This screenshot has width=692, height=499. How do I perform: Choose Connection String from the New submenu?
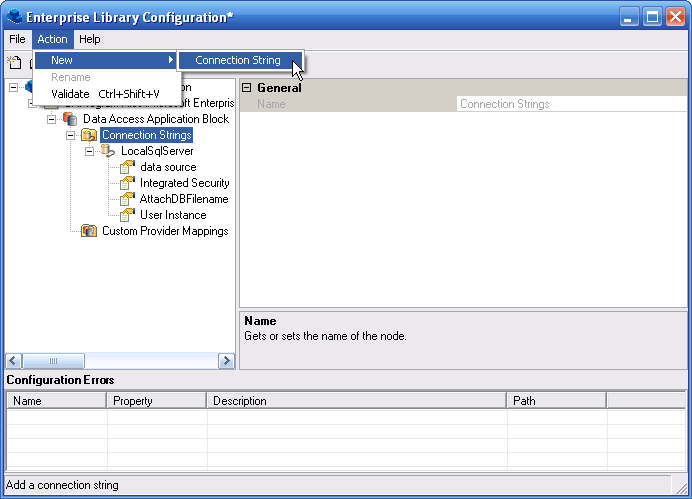(238, 61)
